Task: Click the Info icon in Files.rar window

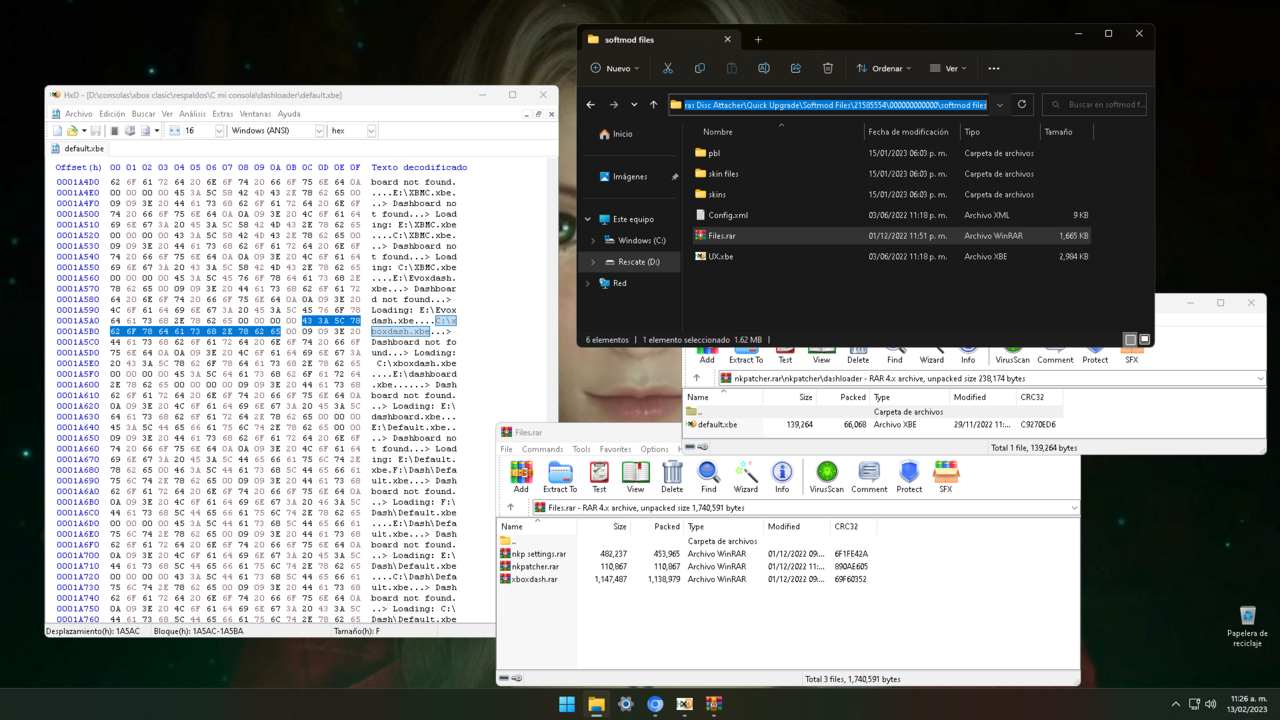Action: pos(782,475)
